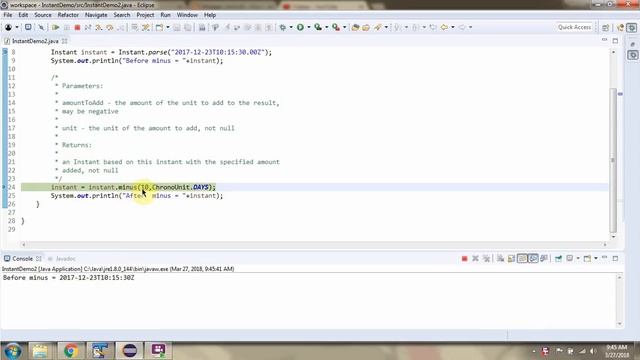The image size is (640, 360).
Task: Click Remove All Terminated Launches in Console
Action: [x=486, y=258]
